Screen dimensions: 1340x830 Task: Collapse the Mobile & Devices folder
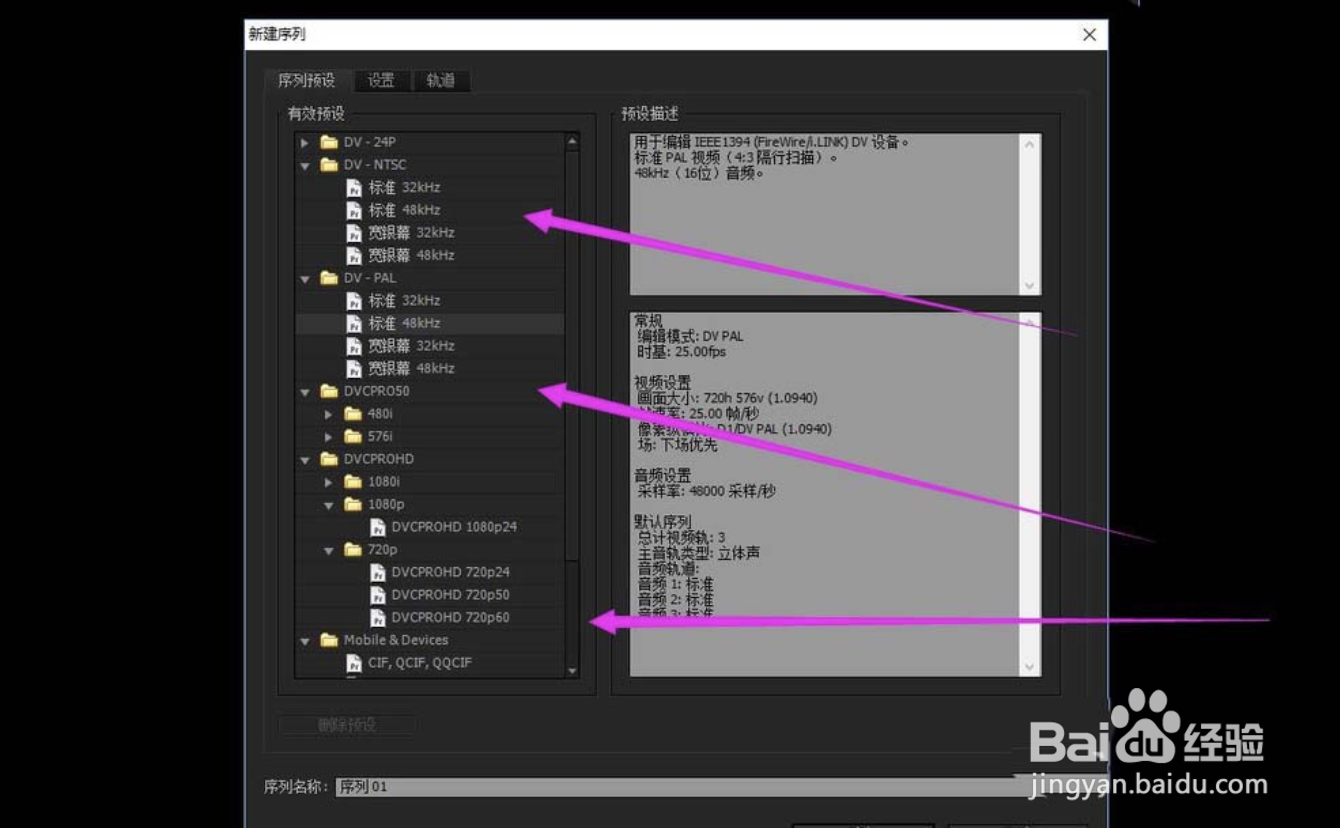coord(305,641)
